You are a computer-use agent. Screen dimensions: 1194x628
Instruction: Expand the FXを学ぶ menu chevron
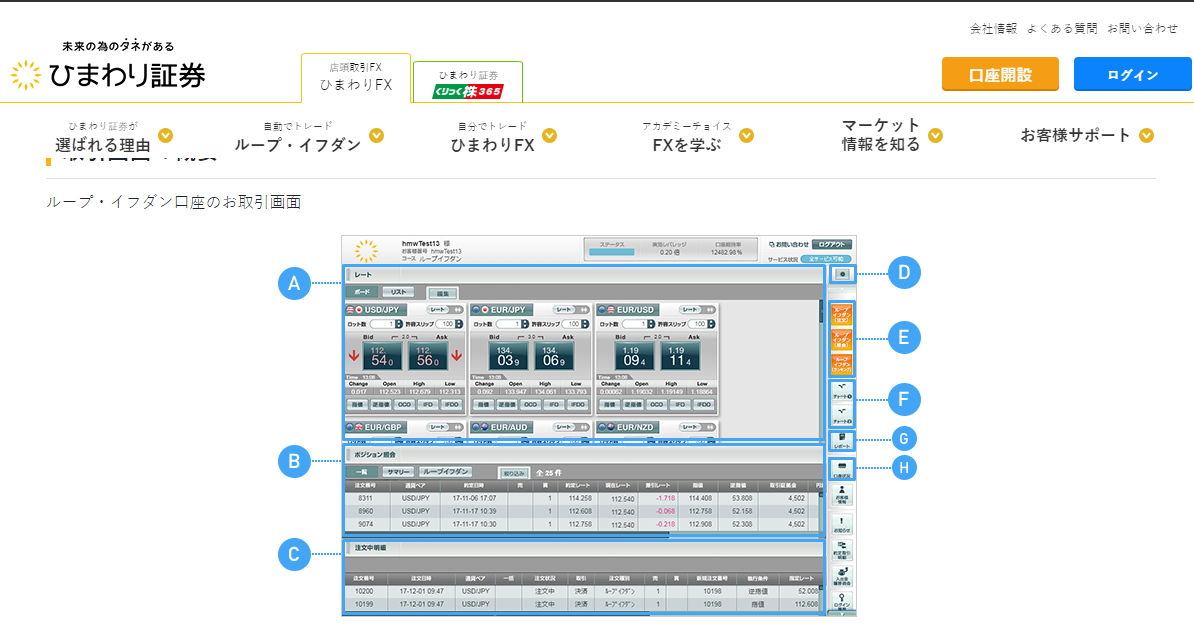pyautogui.click(x=746, y=135)
